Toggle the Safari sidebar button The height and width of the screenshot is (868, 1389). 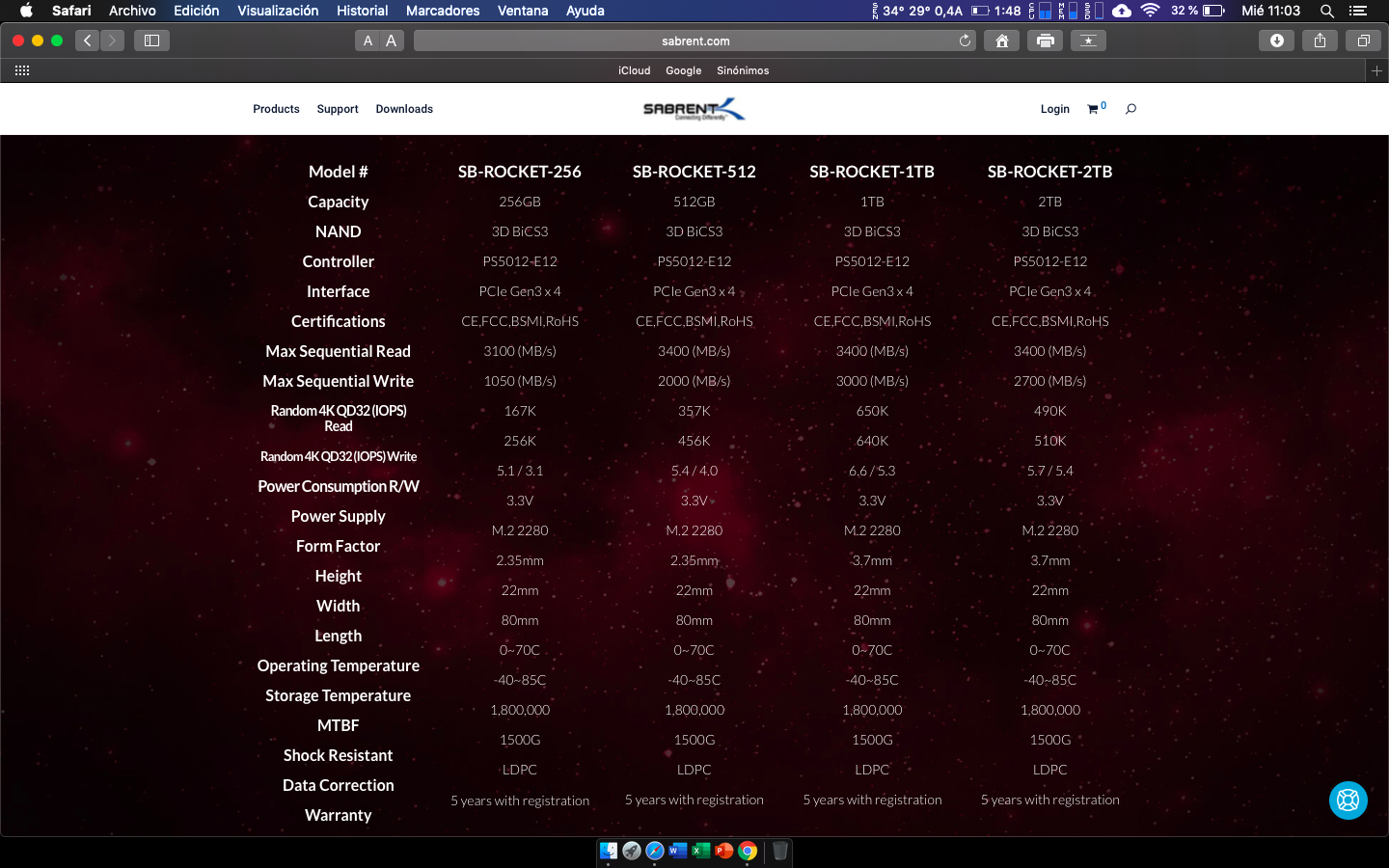[x=151, y=41]
